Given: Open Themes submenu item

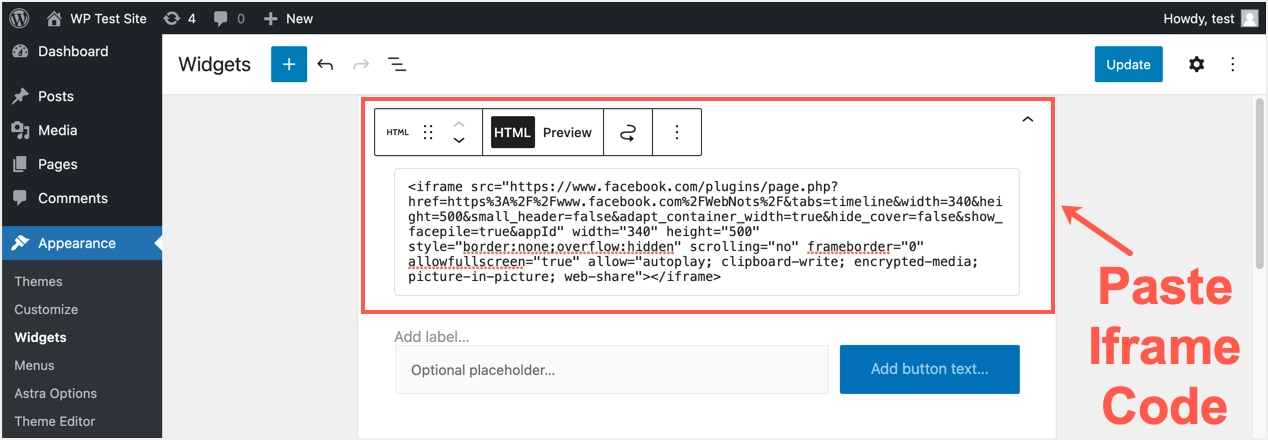Looking at the screenshot, I should pos(38,281).
